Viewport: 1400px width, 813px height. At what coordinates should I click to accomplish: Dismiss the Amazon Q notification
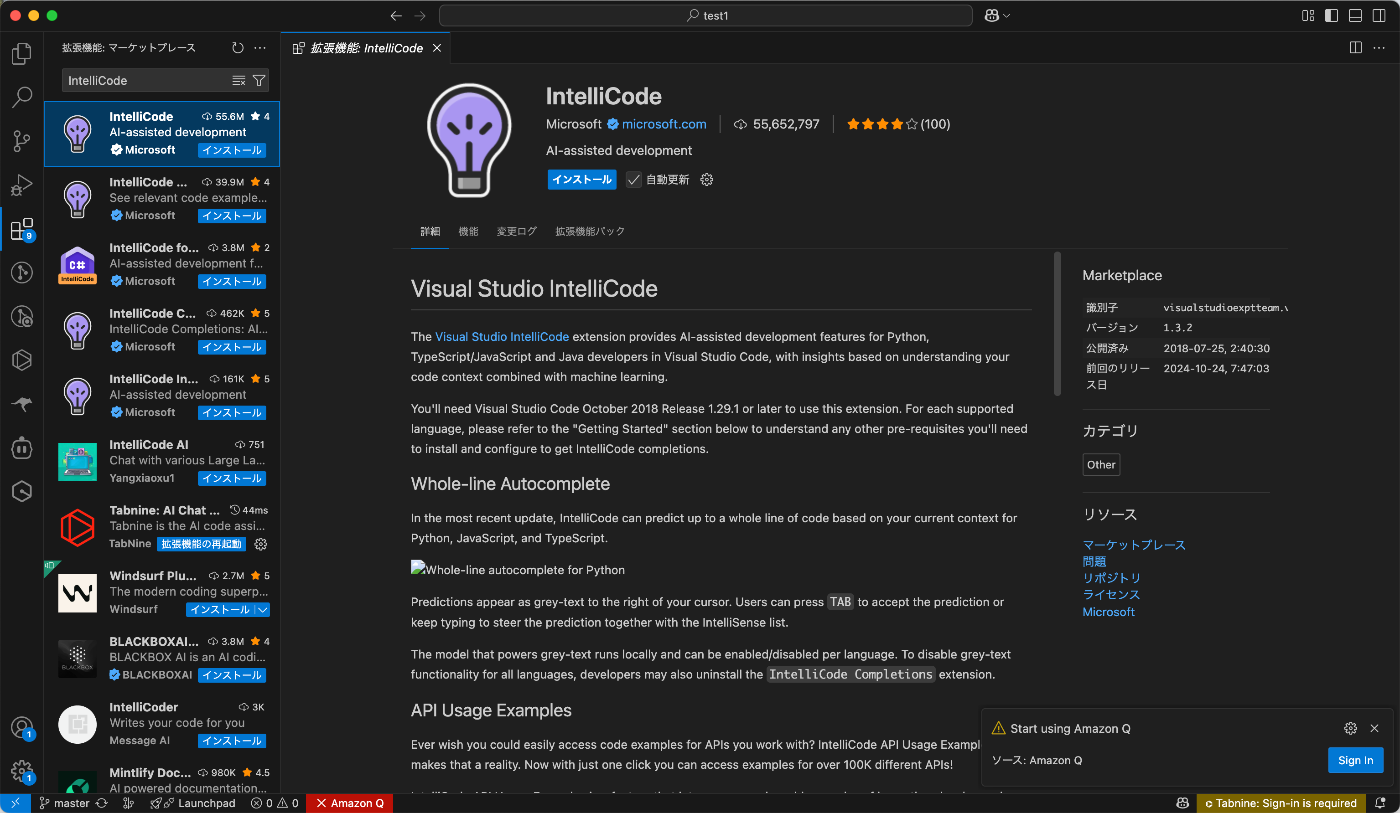pyautogui.click(x=1374, y=728)
